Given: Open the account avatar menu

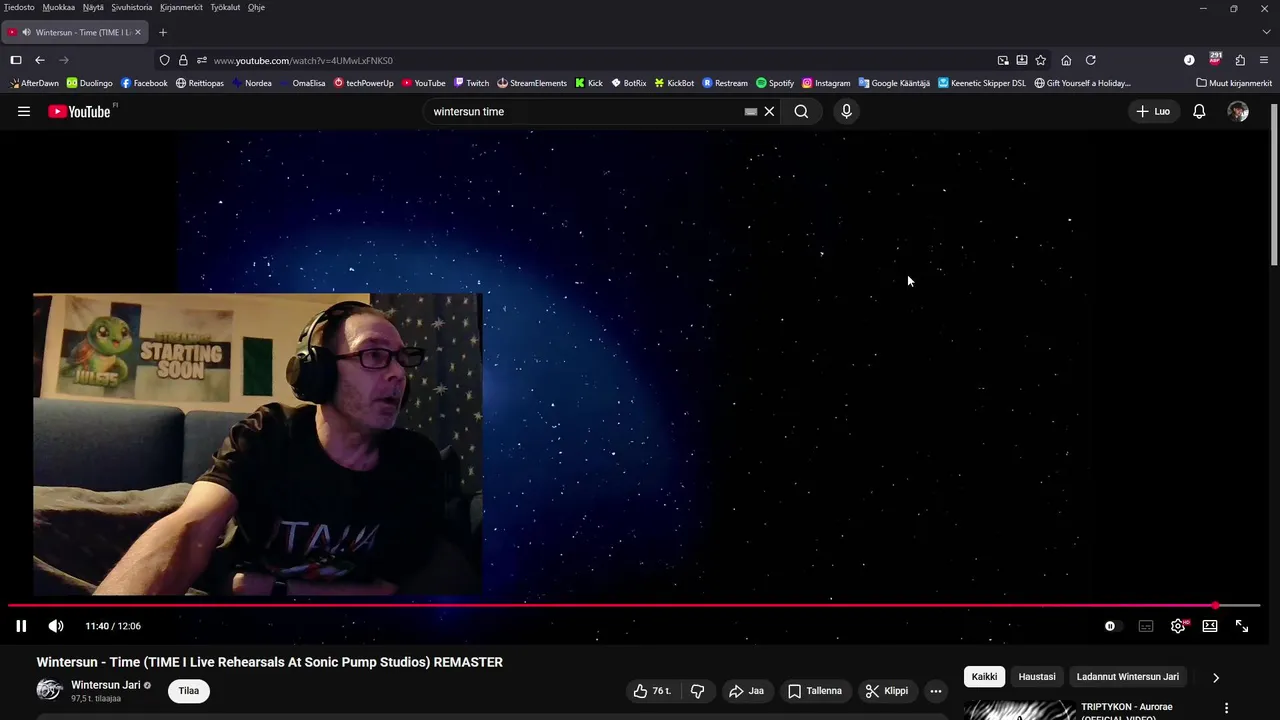Looking at the screenshot, I should 1238,111.
